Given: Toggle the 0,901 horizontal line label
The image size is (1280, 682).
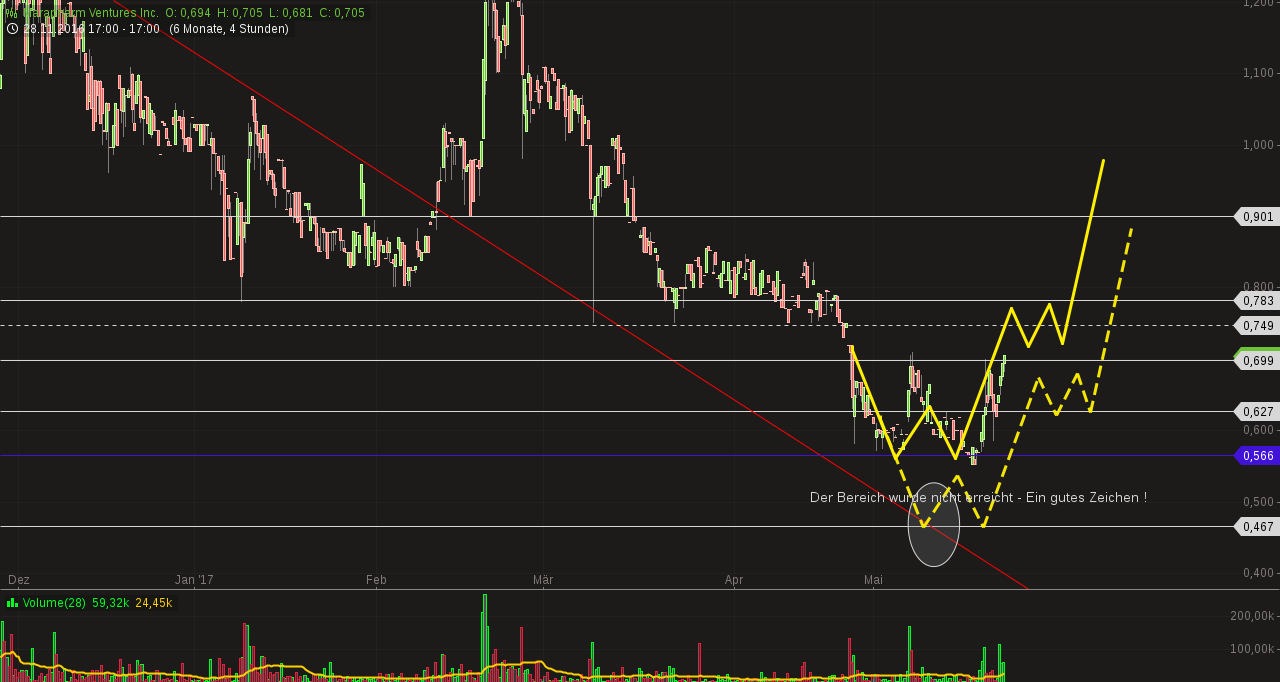Looking at the screenshot, I should tap(1257, 216).
